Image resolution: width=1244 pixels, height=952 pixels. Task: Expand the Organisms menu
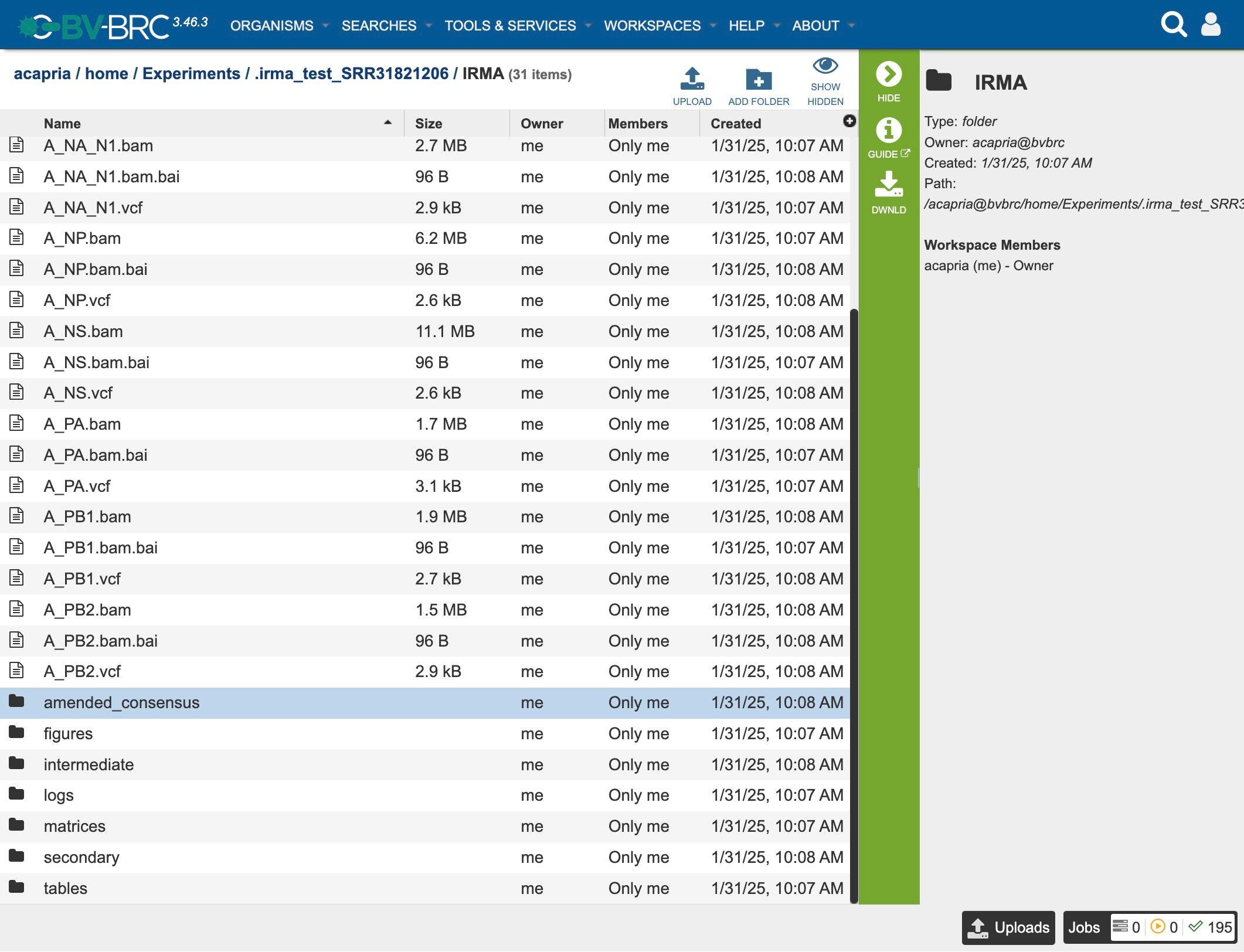point(272,26)
